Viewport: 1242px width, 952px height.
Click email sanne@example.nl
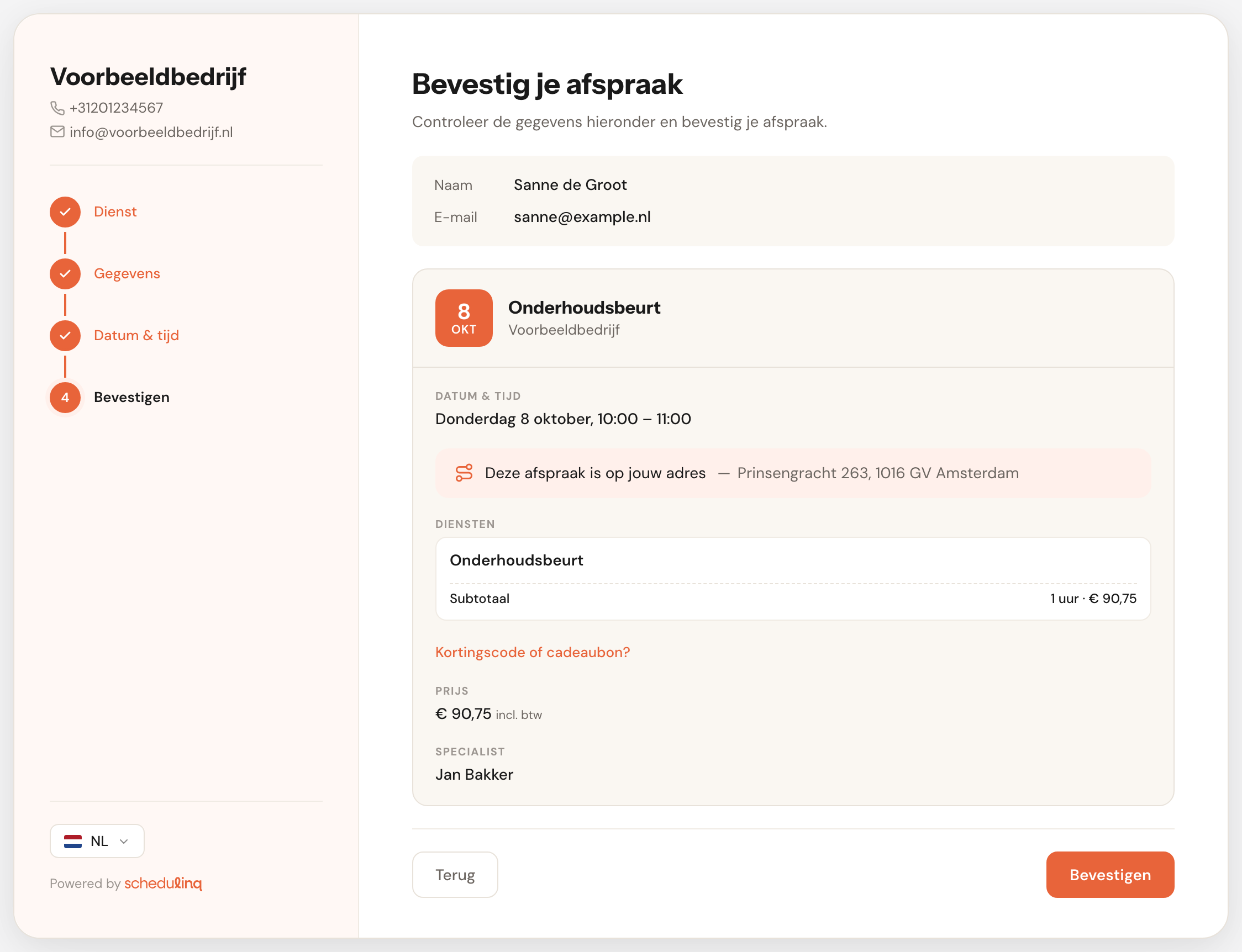(x=582, y=217)
